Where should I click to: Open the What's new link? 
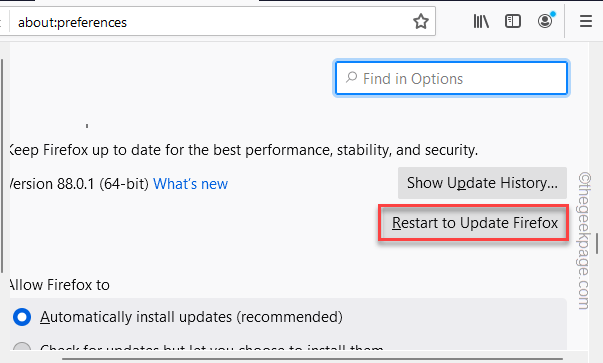pos(190,184)
